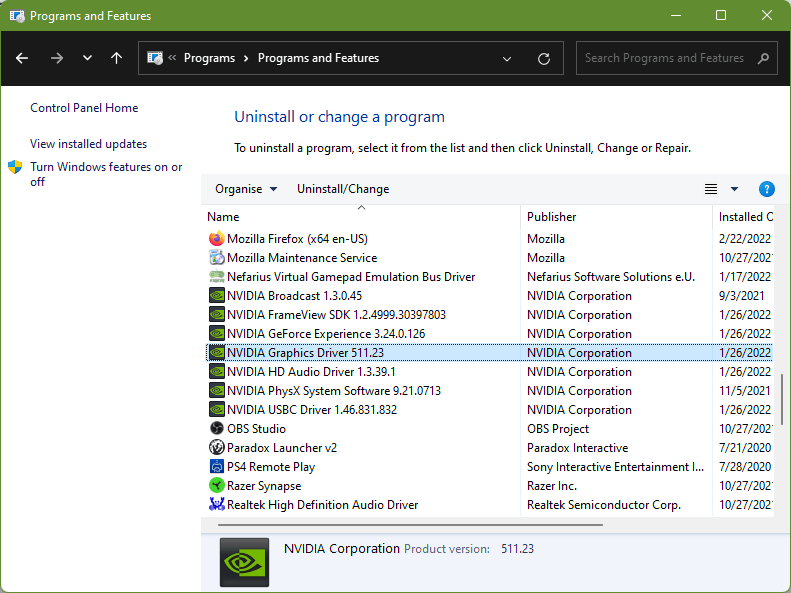Image resolution: width=791 pixels, height=593 pixels.
Task: Select PS4 Remote Play entry name
Action: pyautogui.click(x=271, y=466)
